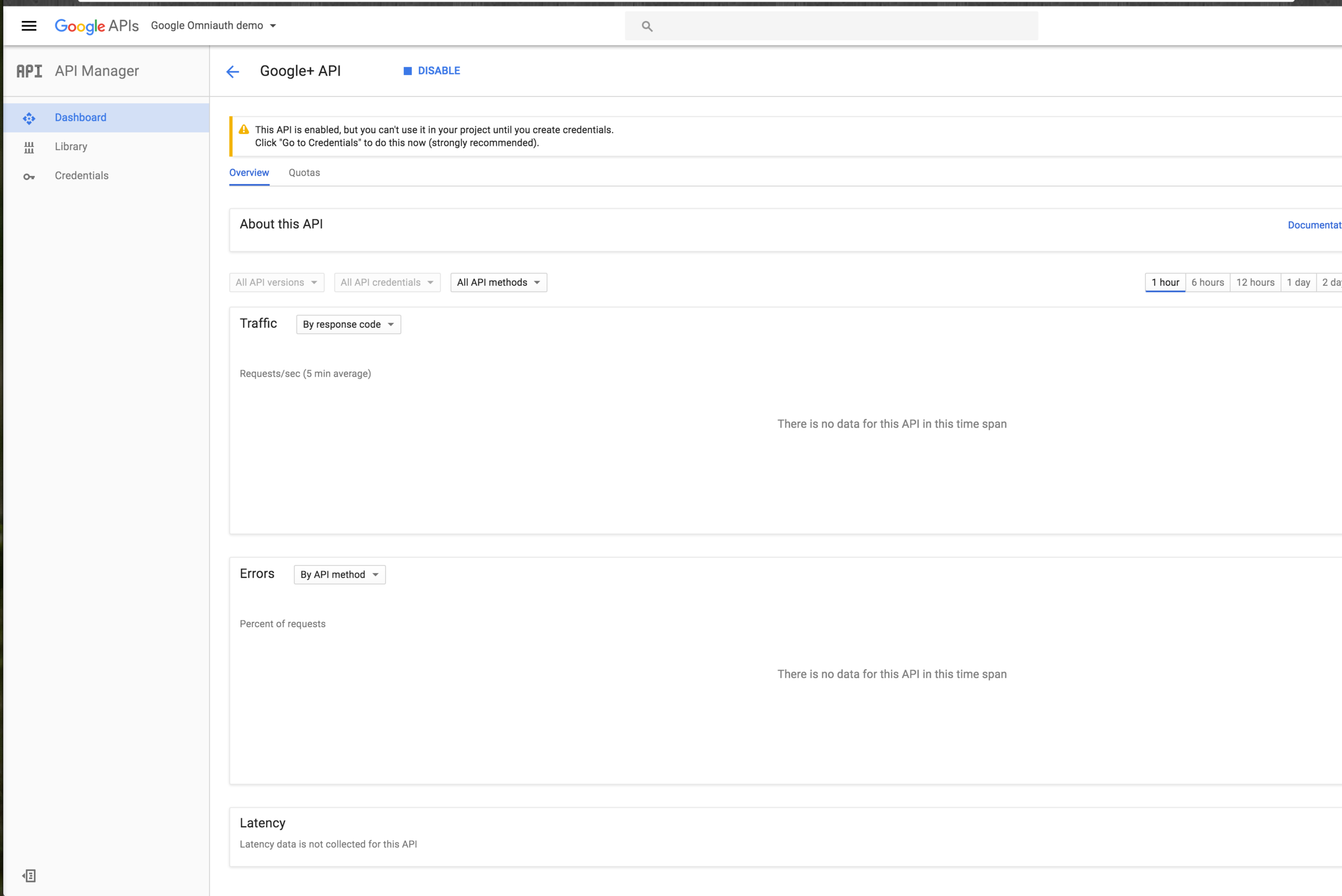Open the All API credentials dropdown
This screenshot has width=1342, height=896.
click(388, 282)
